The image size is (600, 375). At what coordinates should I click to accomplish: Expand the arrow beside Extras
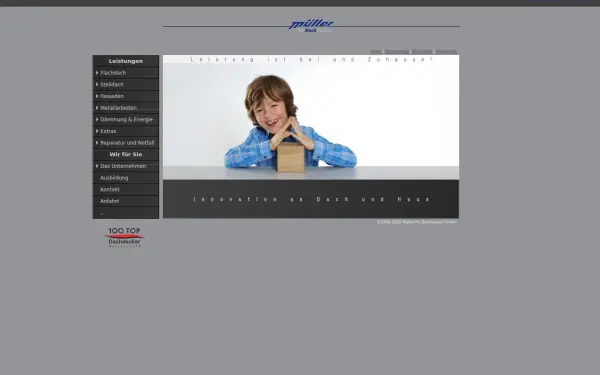(97, 131)
